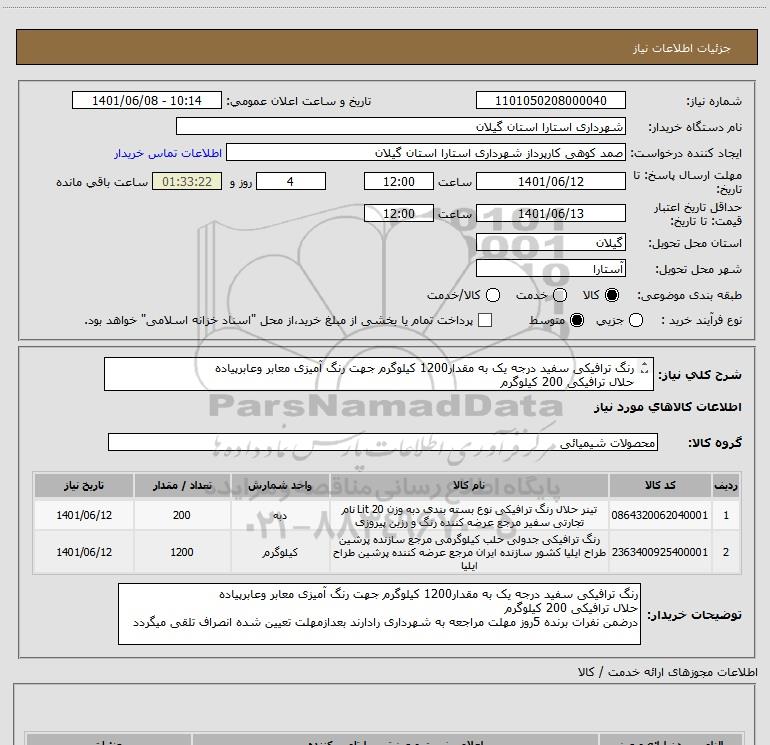This screenshot has width=770, height=745.
Task: Click the quantity cell 200
Action: (182, 515)
